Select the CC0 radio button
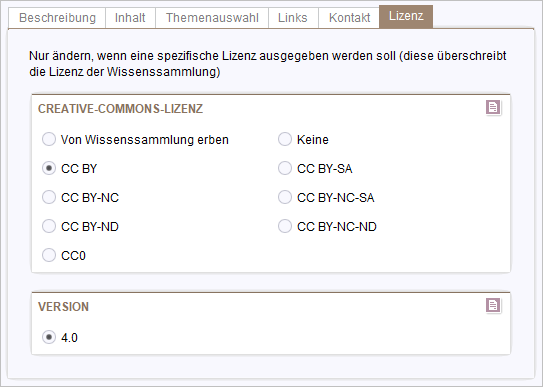543x387 pixels. (49, 255)
